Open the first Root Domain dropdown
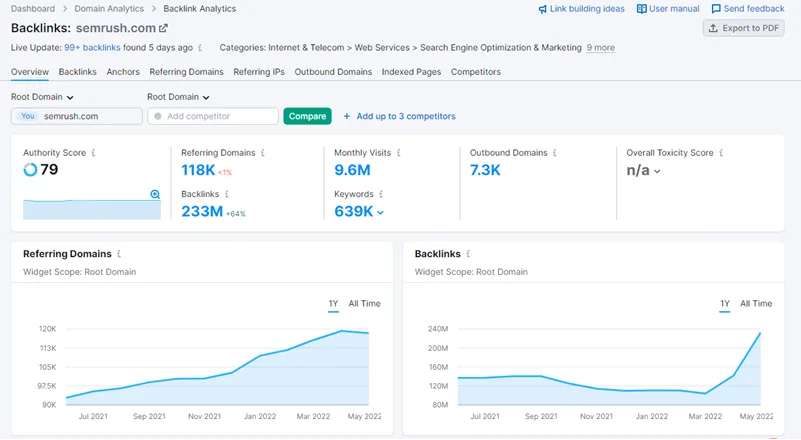The height and width of the screenshot is (440, 801). (x=43, y=97)
